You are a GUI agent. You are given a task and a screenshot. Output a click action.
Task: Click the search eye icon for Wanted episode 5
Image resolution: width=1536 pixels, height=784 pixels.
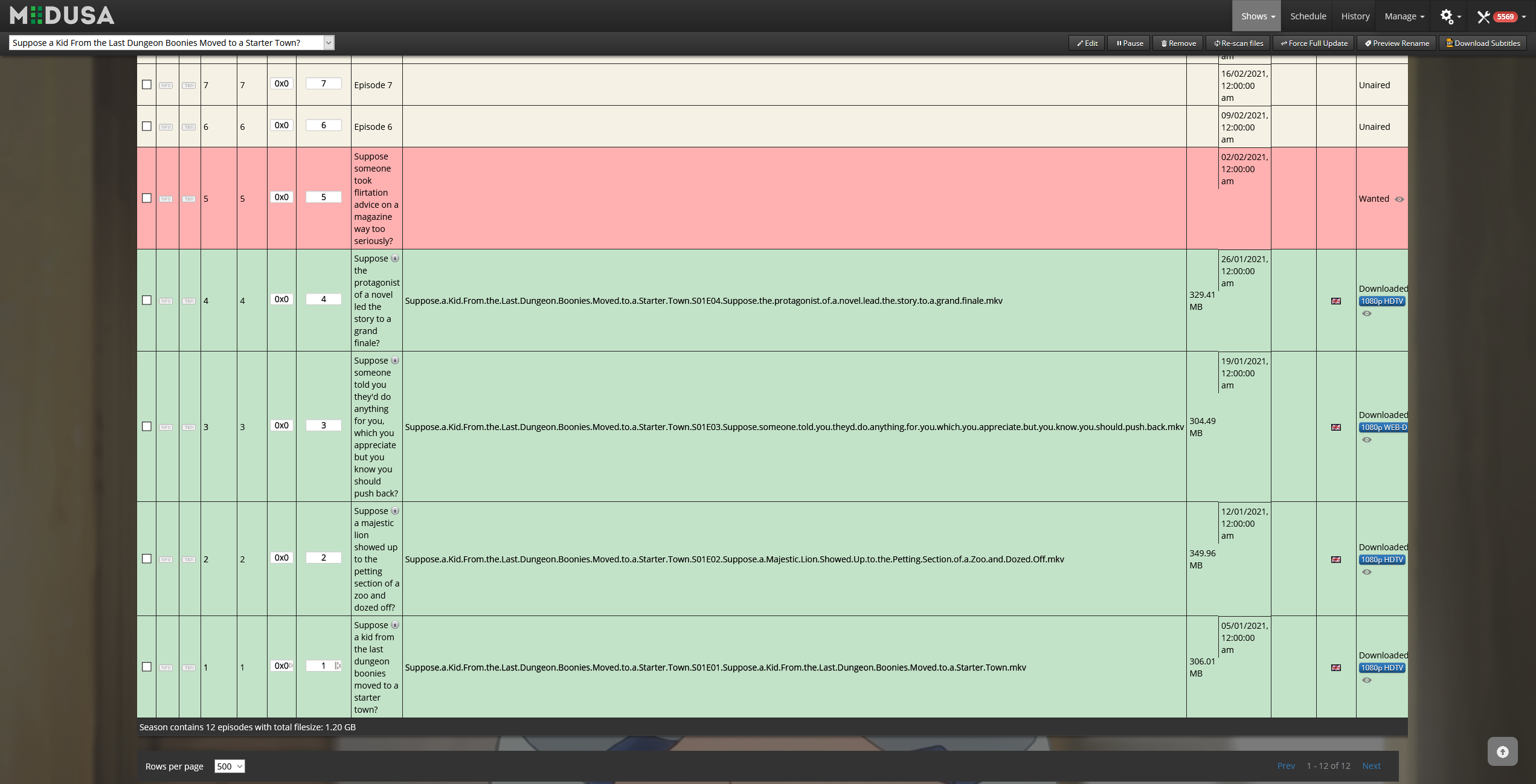1399,199
